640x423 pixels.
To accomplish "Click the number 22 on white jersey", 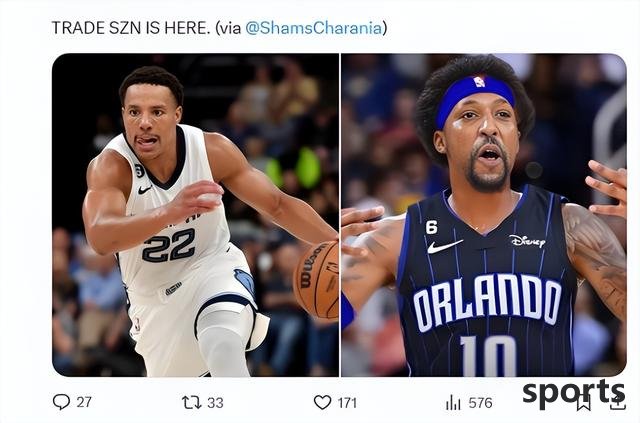I will tap(169, 245).
